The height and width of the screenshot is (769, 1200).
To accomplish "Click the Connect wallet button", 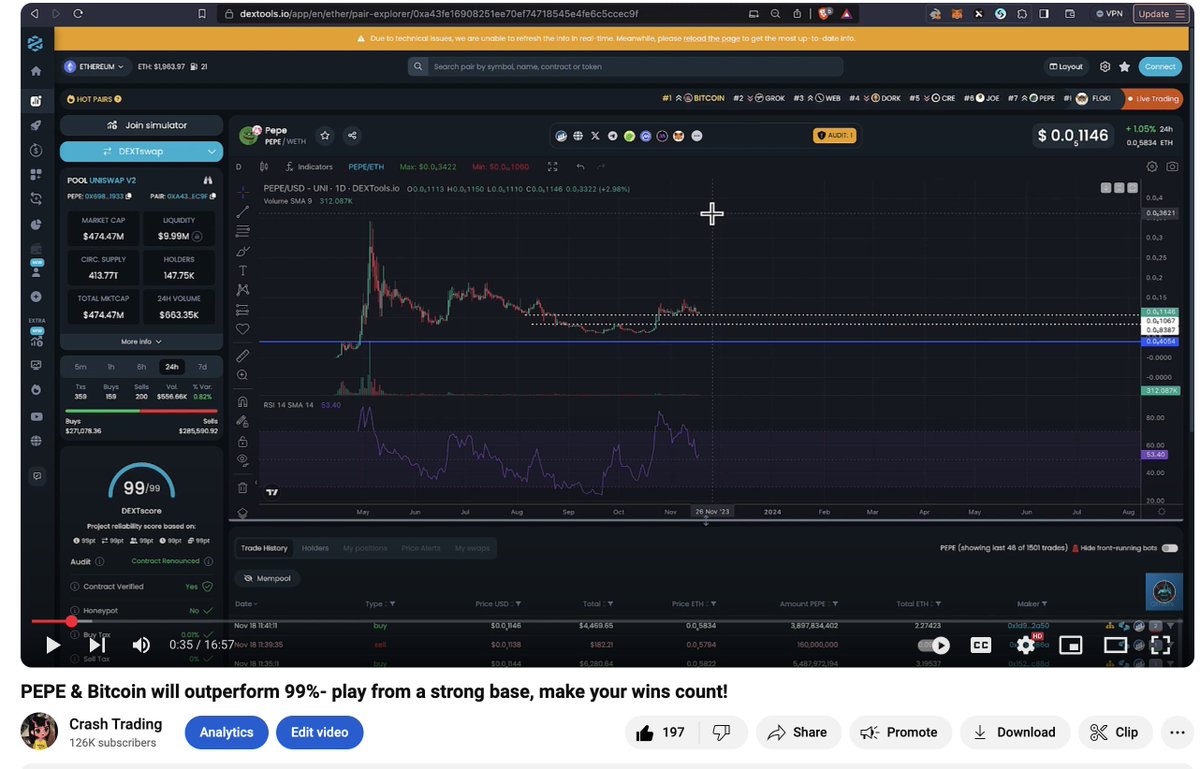I will (1160, 67).
